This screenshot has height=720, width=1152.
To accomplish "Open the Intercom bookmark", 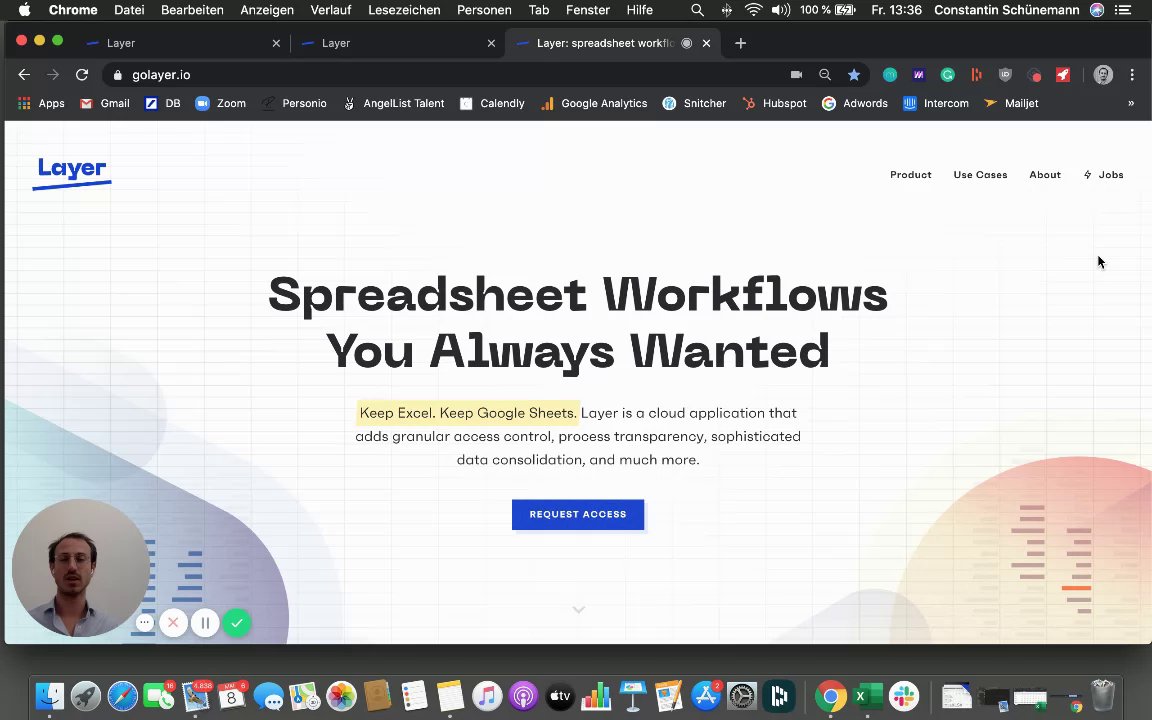I will (936, 104).
